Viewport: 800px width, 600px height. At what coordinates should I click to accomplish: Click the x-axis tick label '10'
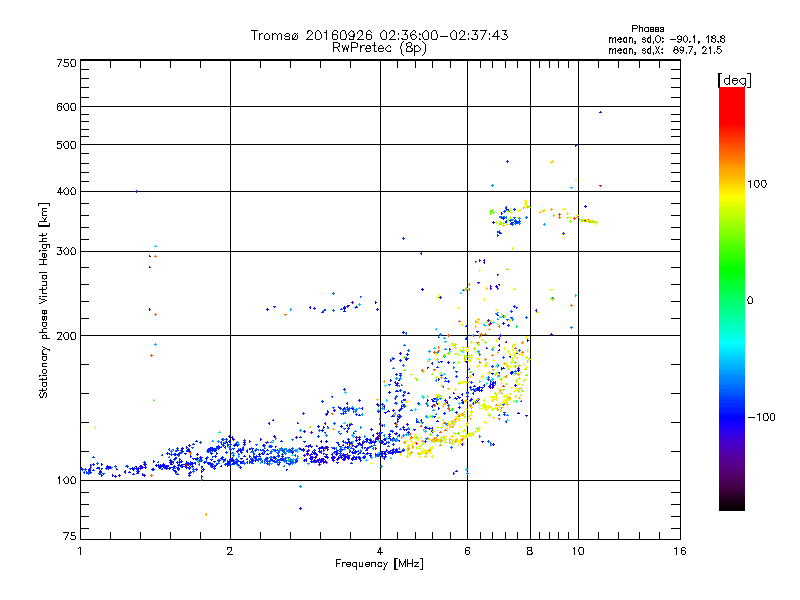pyautogui.click(x=578, y=551)
